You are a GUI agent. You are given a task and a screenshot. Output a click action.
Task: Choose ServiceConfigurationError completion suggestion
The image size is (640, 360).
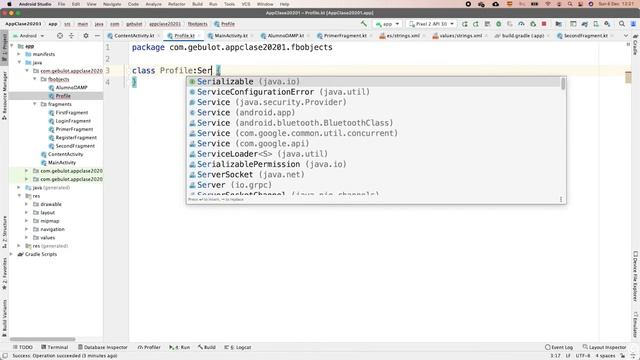(374, 92)
